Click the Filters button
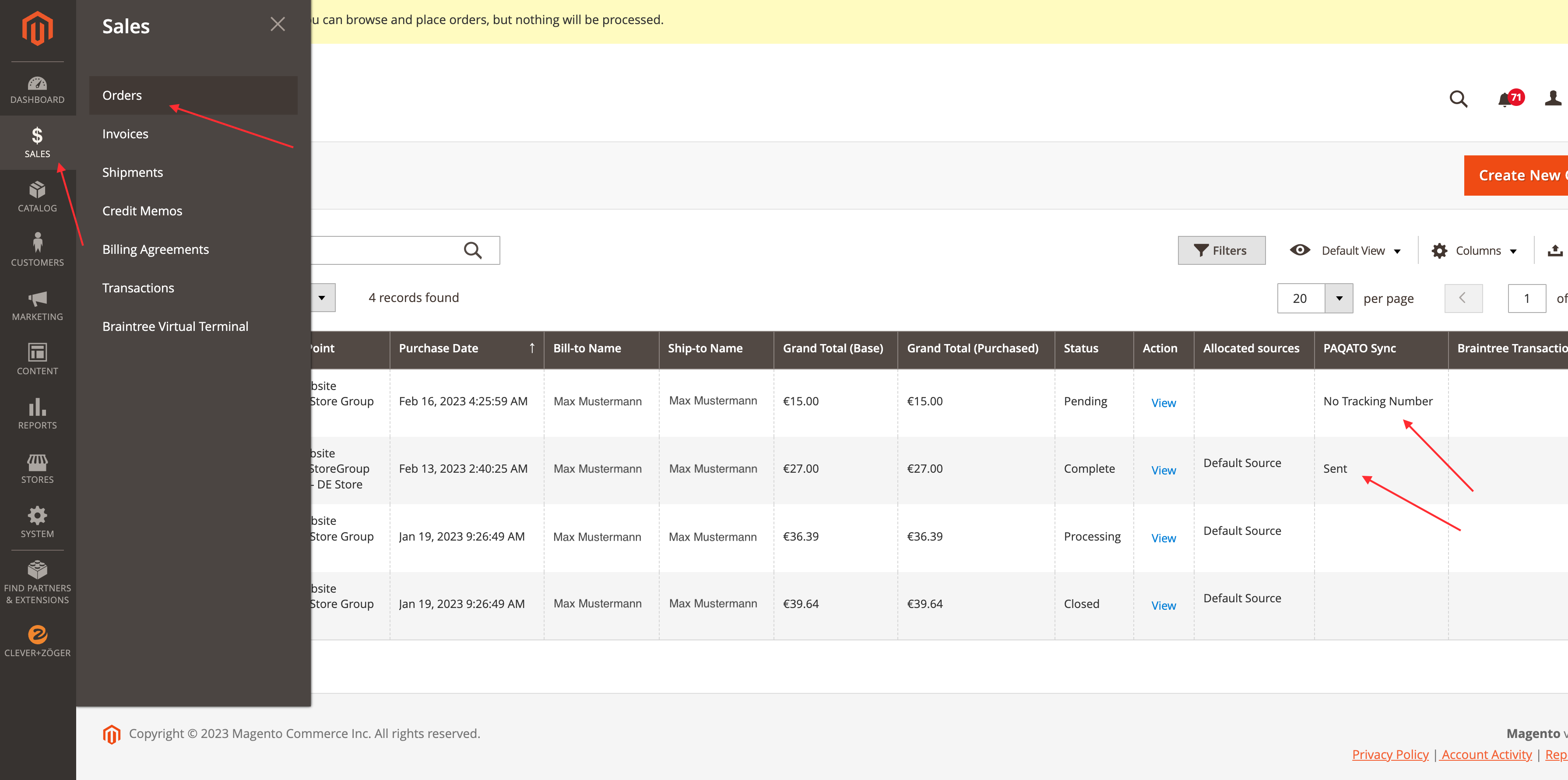This screenshot has width=1568, height=780. click(1221, 250)
